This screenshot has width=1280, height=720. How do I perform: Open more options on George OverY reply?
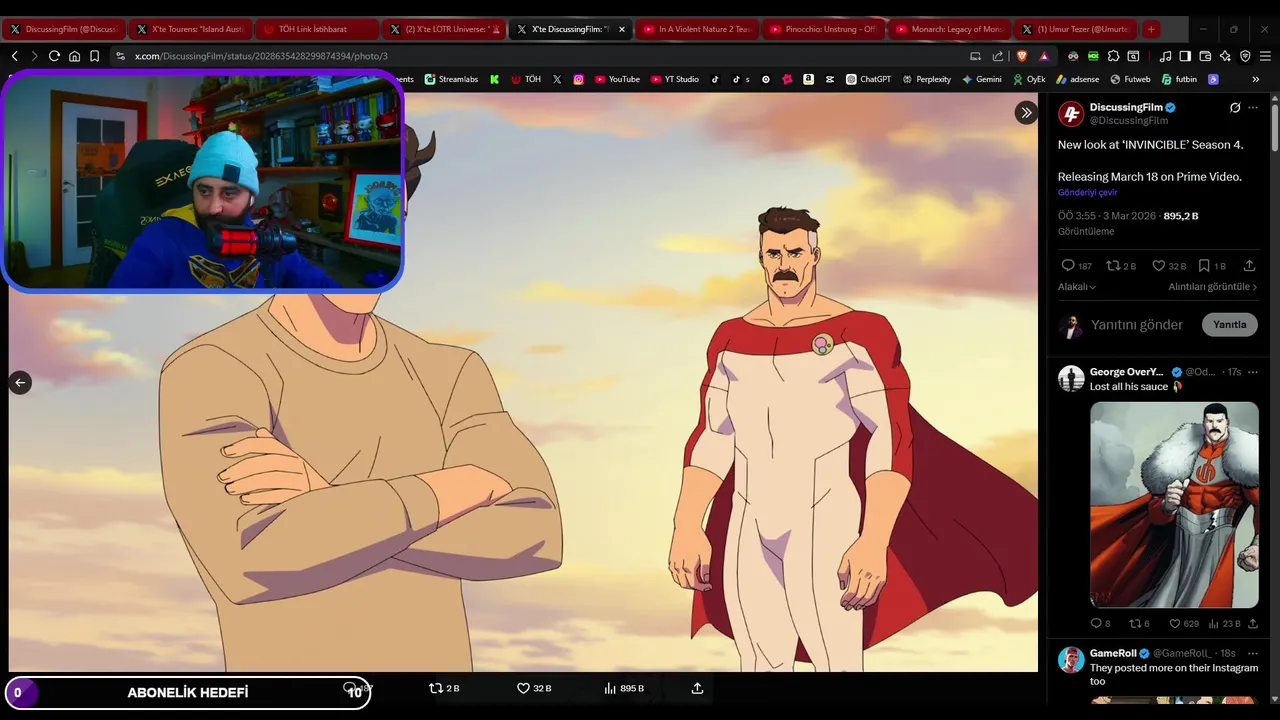1253,372
